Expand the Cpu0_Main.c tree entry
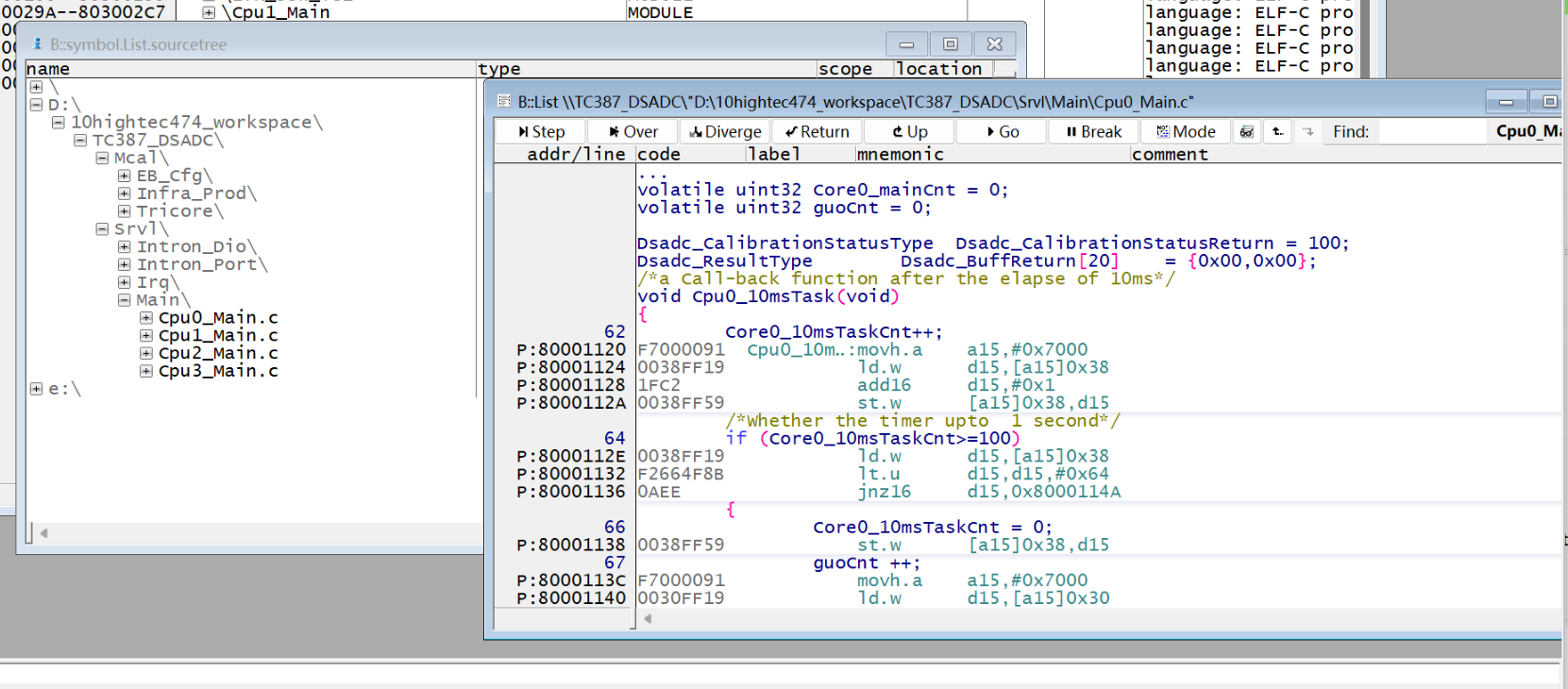 (x=146, y=318)
